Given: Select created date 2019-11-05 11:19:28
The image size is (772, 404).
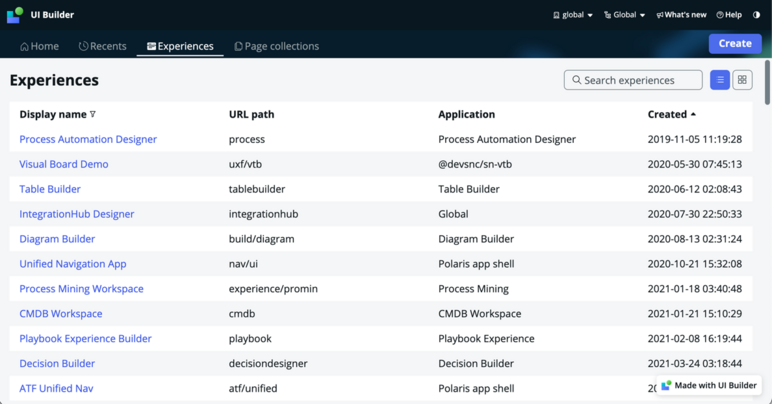Looking at the screenshot, I should [x=695, y=139].
